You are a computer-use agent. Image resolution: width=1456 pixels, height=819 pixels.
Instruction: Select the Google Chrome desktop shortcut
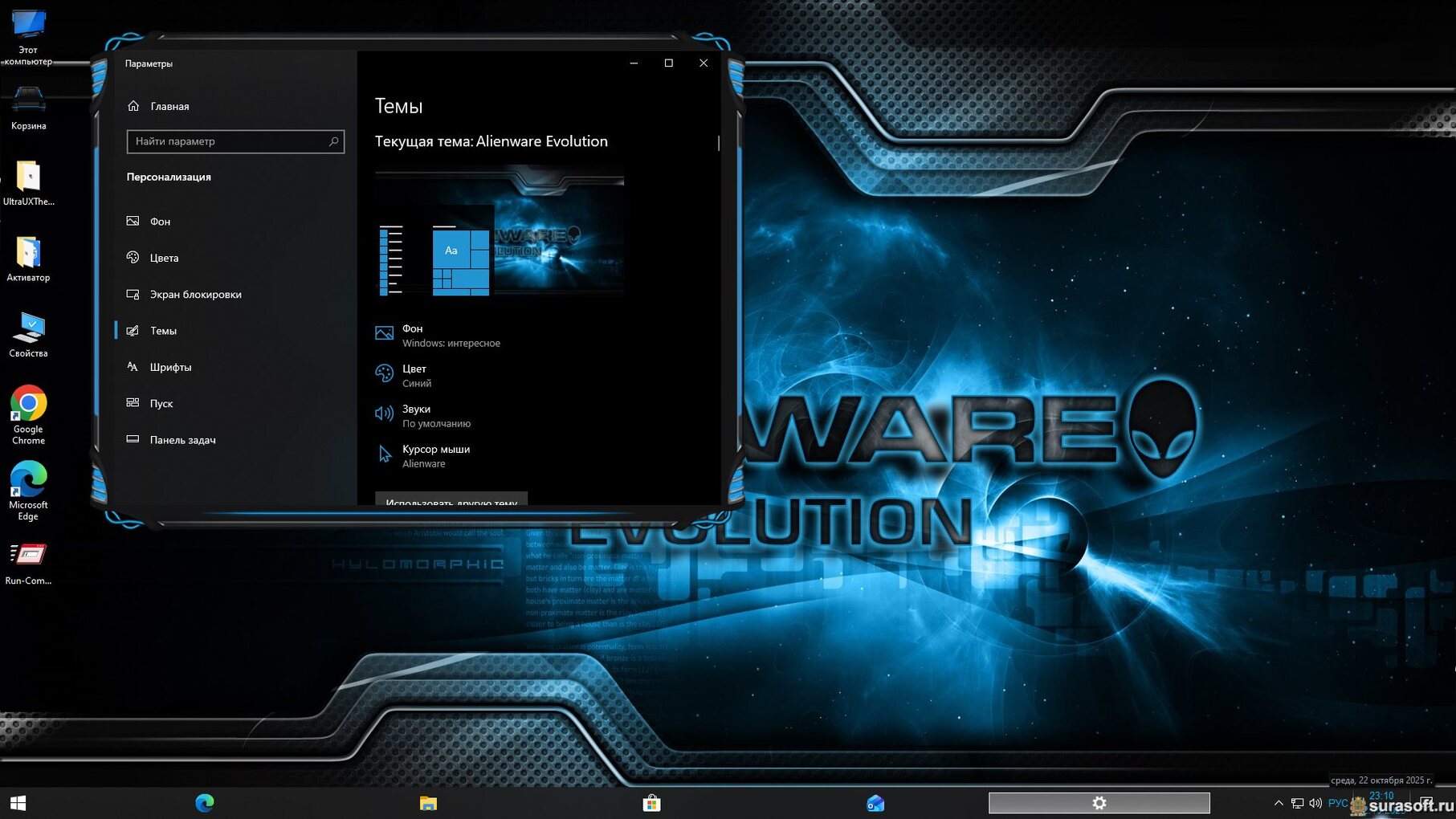[x=28, y=415]
